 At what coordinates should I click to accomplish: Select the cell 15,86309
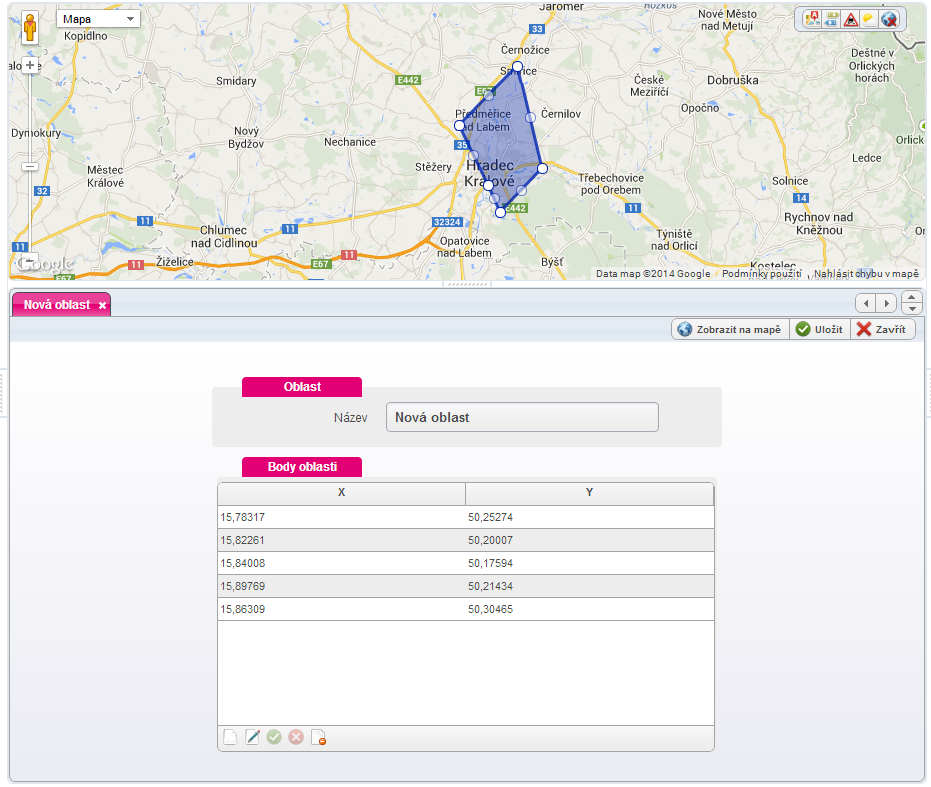point(341,609)
